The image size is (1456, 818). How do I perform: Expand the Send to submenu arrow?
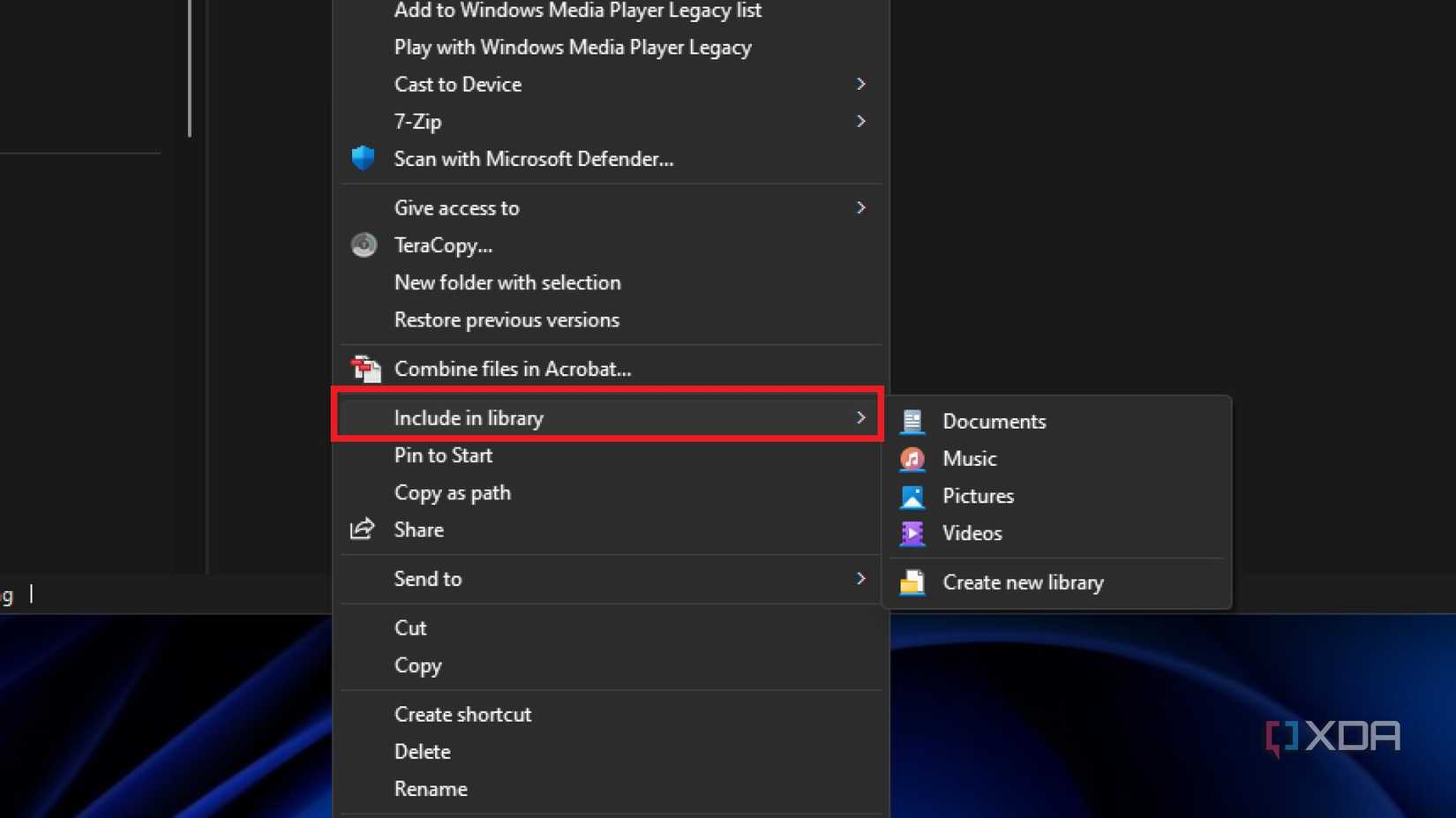(861, 578)
